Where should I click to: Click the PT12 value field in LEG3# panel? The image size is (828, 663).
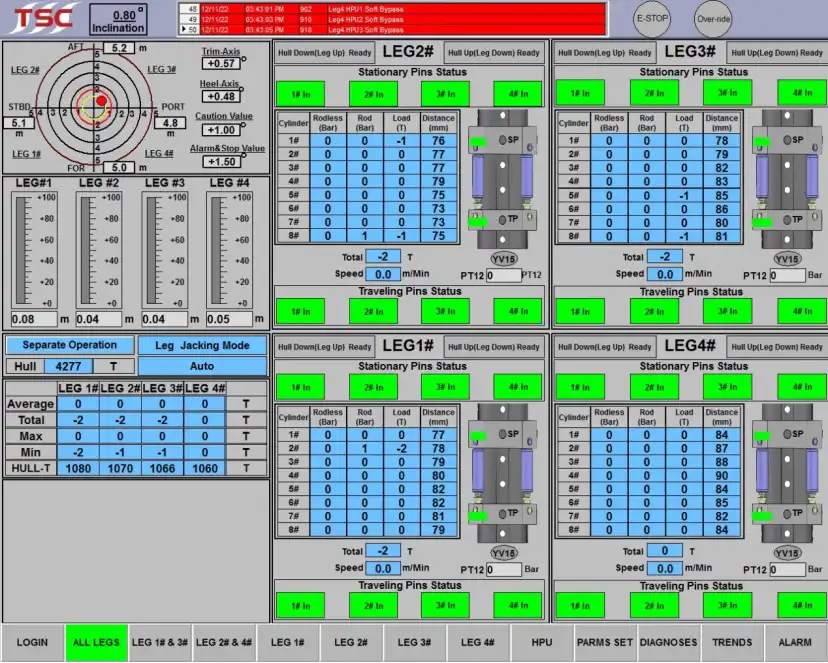[x=788, y=275]
